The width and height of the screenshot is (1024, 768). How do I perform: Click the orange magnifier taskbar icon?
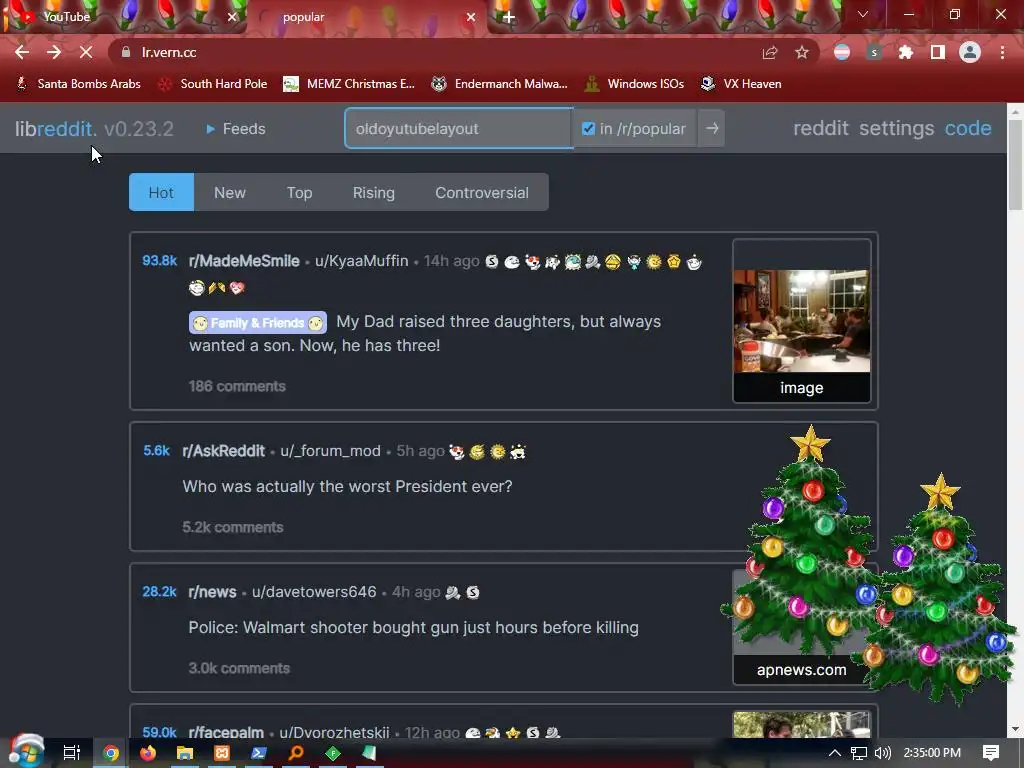296,753
